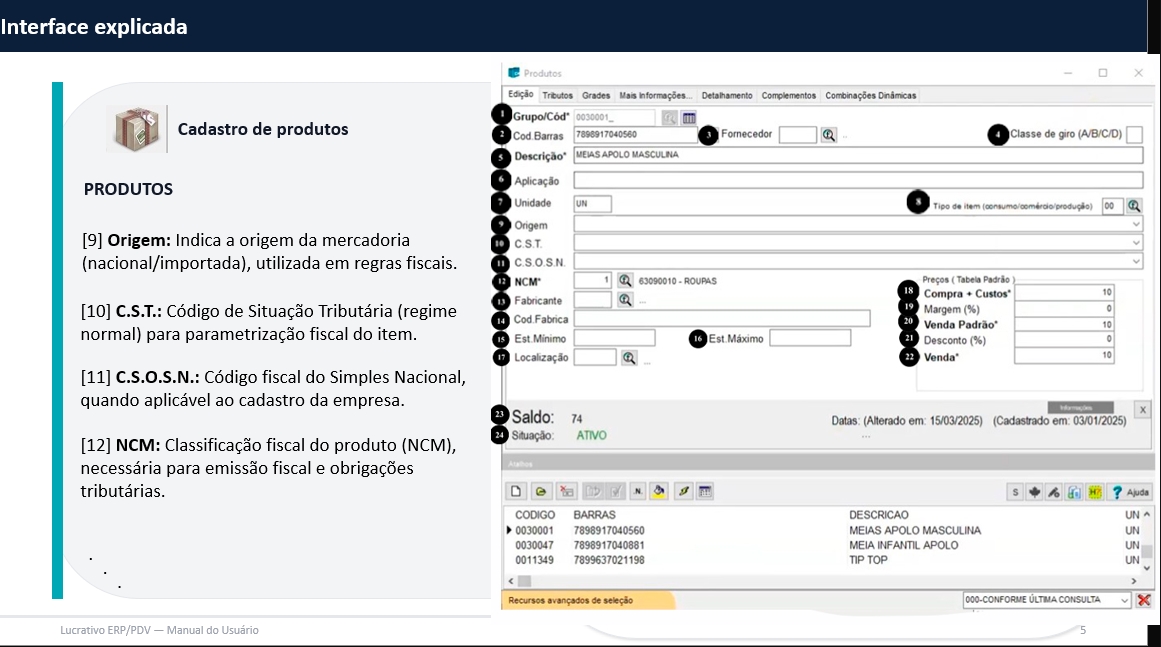The height and width of the screenshot is (647, 1161).
Task: Expand the C.S.O.S.N. combo box
Action: (x=1135, y=262)
